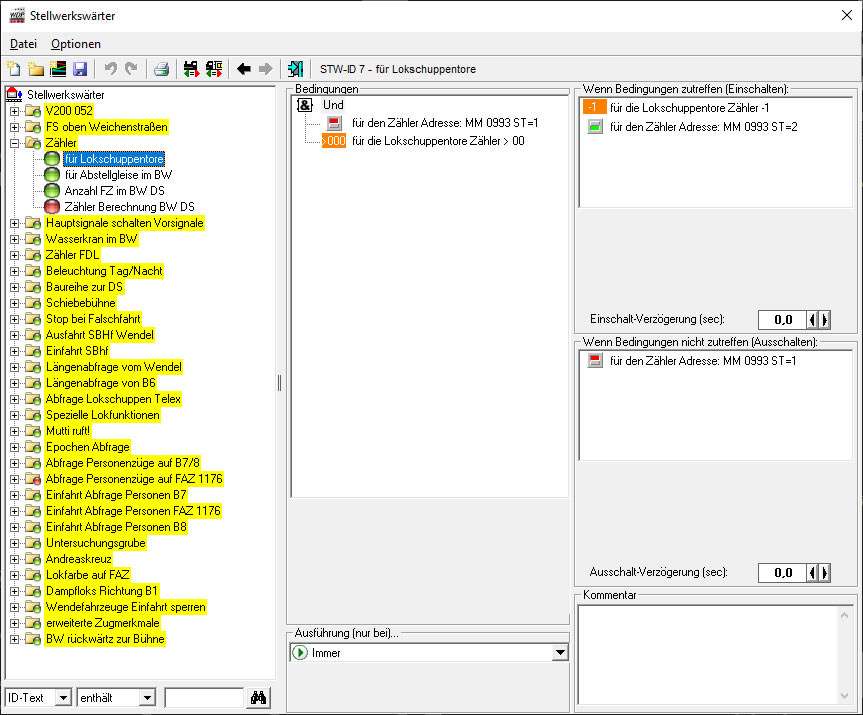Open the 'ID-Text' search field dropdown
Screen dimensions: 863x715
point(63,697)
